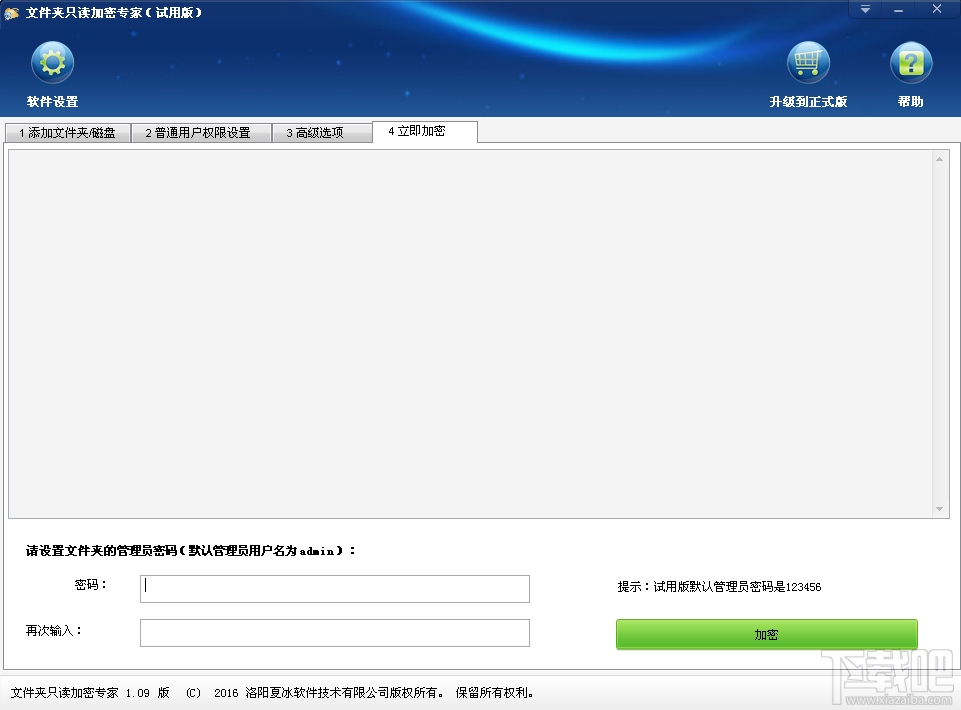Select the 立即加密 tab
The width and height of the screenshot is (961, 710).
[425, 130]
